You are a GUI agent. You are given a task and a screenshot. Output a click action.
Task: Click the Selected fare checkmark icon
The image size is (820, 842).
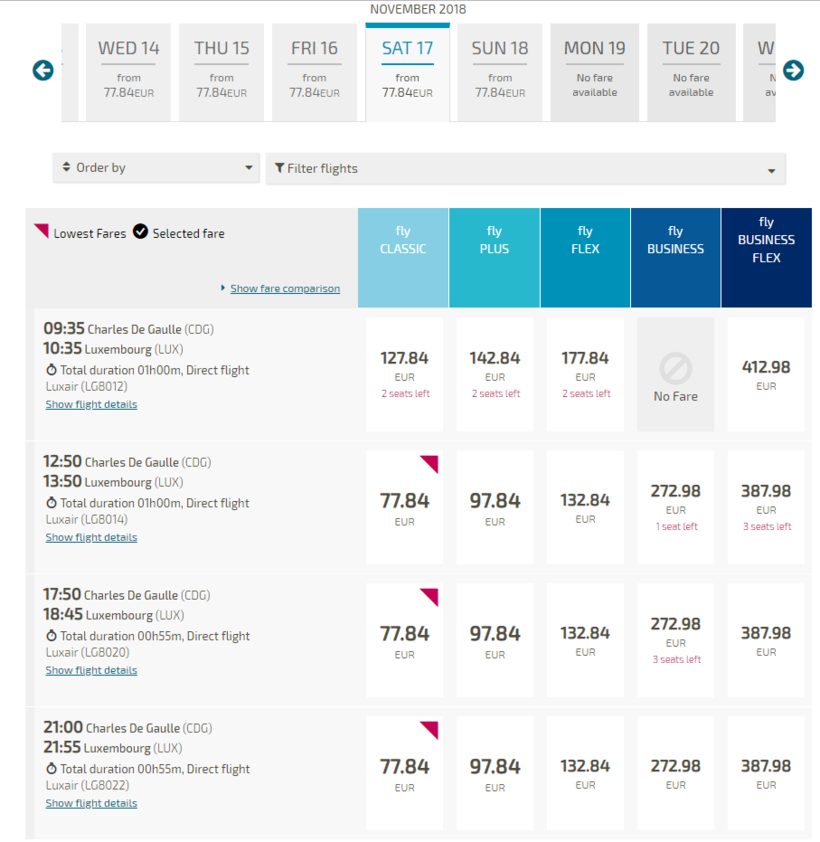pos(141,232)
